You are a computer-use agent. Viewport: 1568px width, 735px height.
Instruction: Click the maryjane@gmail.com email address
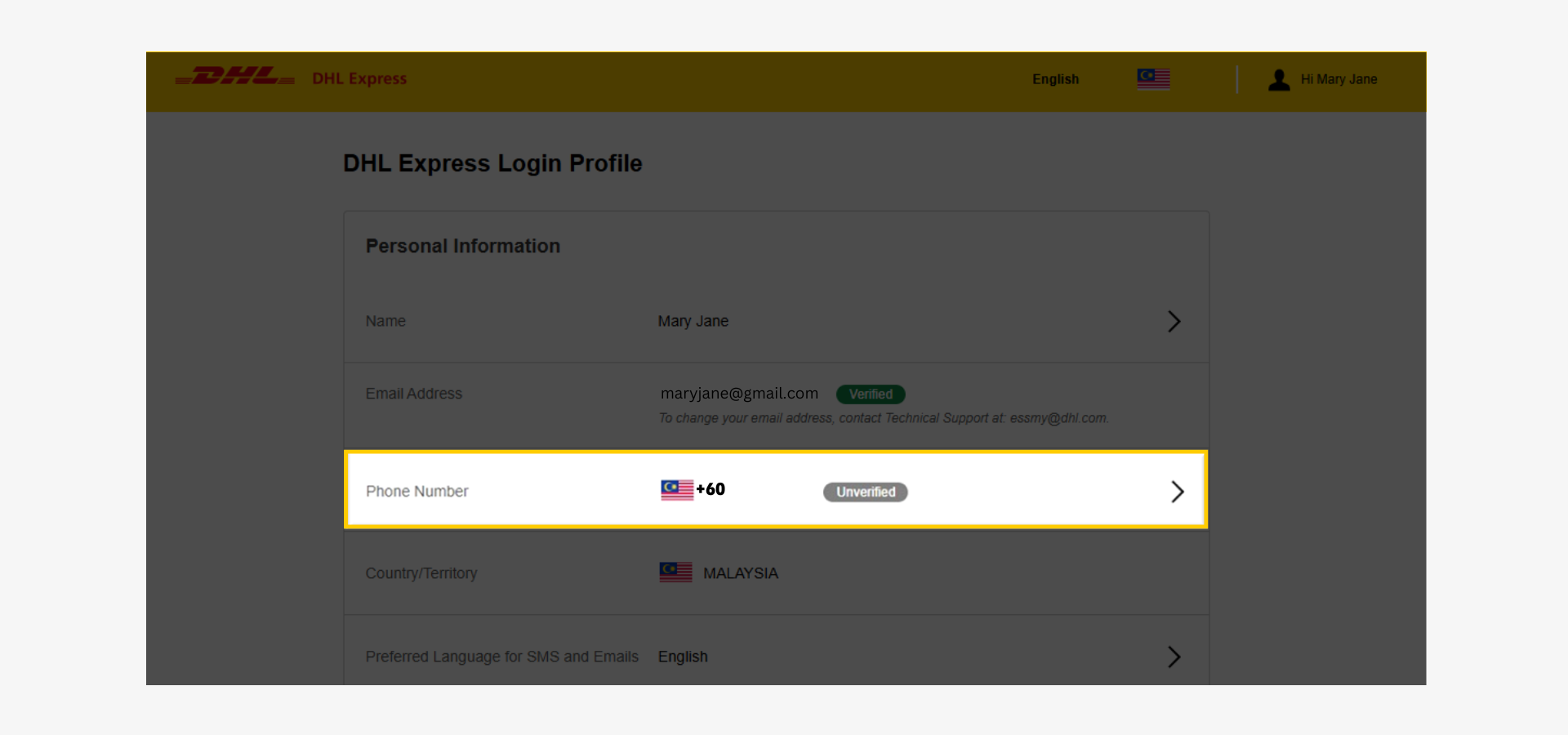[x=739, y=394]
